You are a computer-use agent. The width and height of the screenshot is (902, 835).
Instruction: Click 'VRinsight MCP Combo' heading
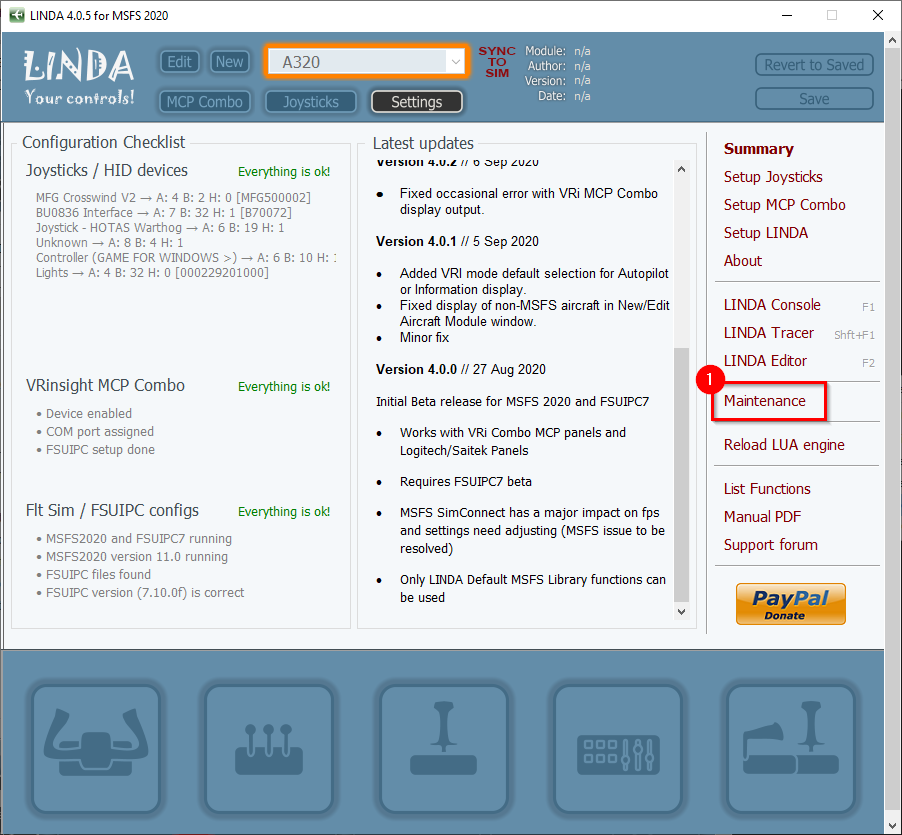[105, 385]
